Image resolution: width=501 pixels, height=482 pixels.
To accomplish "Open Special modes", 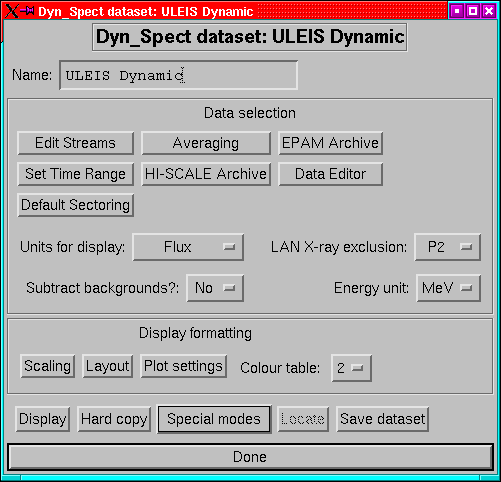I will 214,419.
